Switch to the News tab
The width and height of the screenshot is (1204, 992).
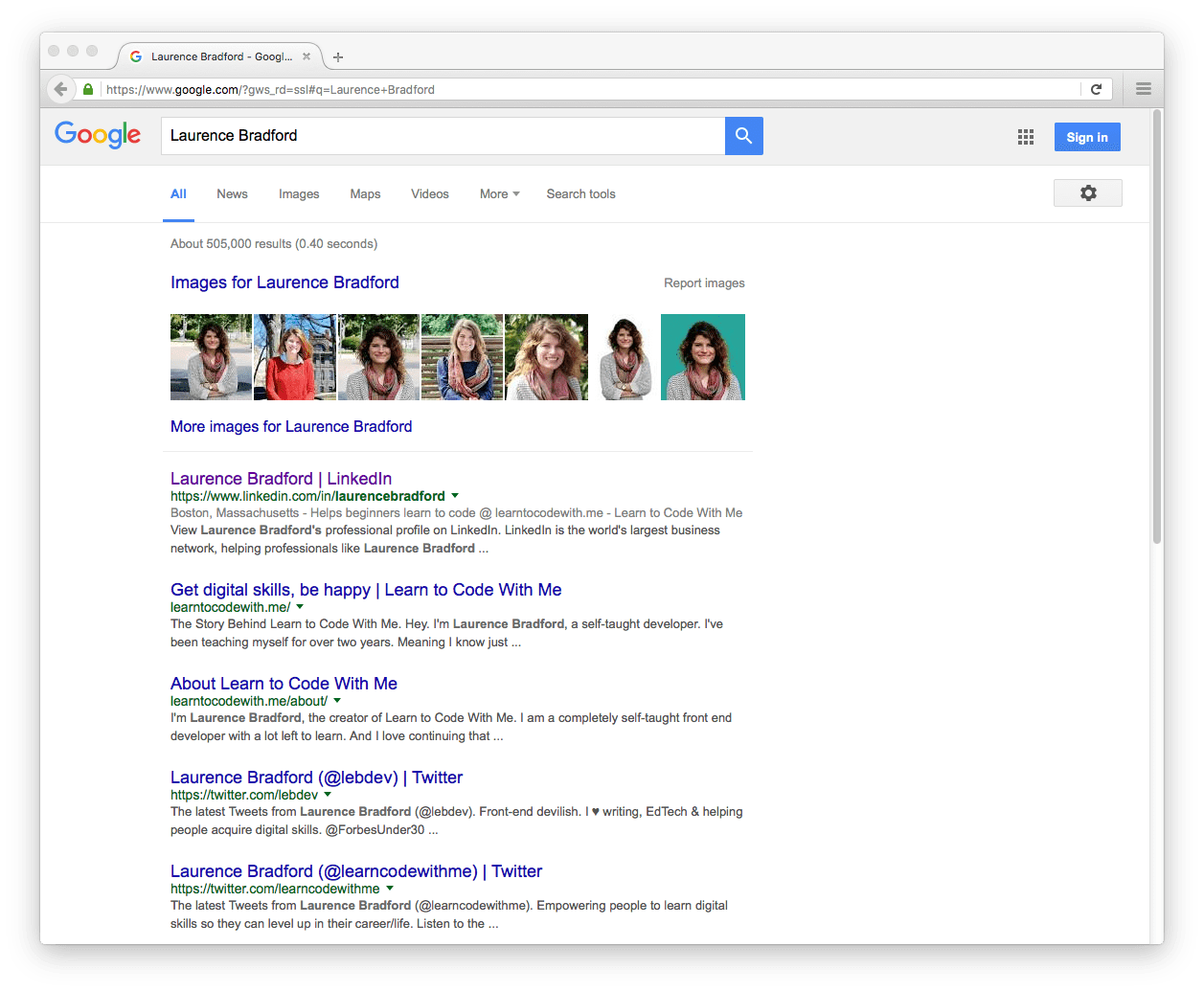(x=232, y=193)
